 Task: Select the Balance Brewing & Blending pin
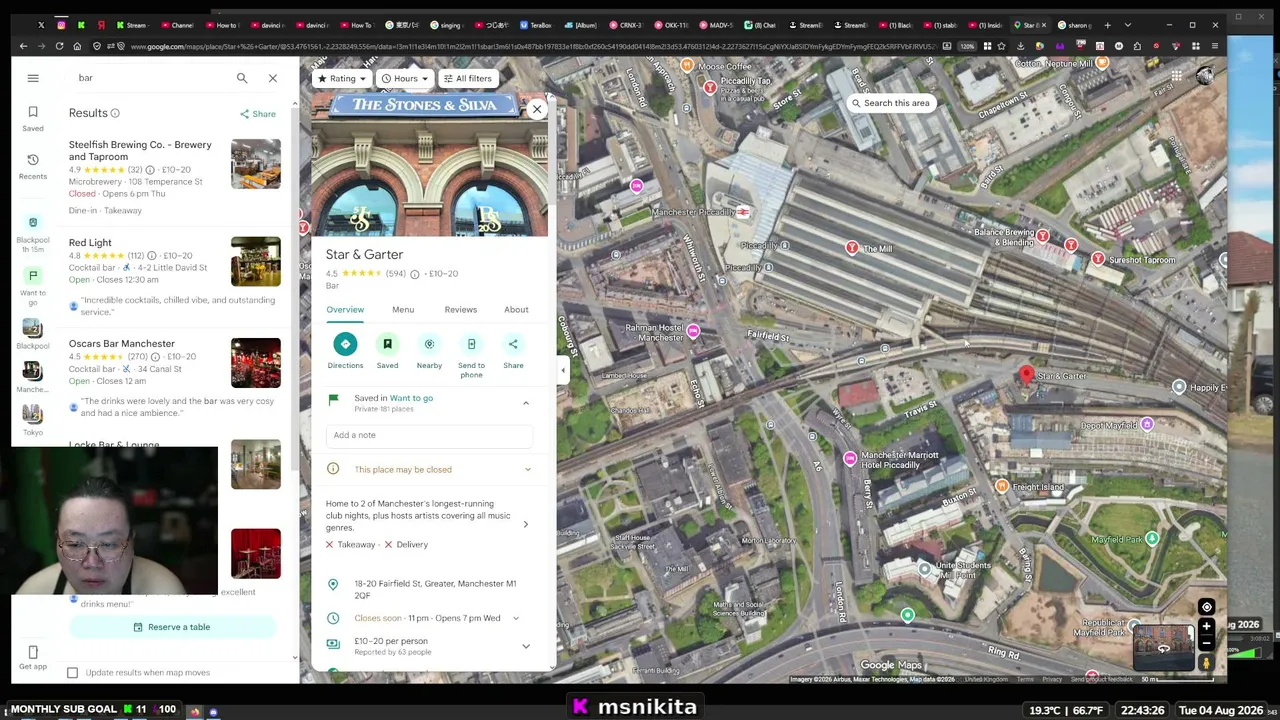(x=1042, y=236)
